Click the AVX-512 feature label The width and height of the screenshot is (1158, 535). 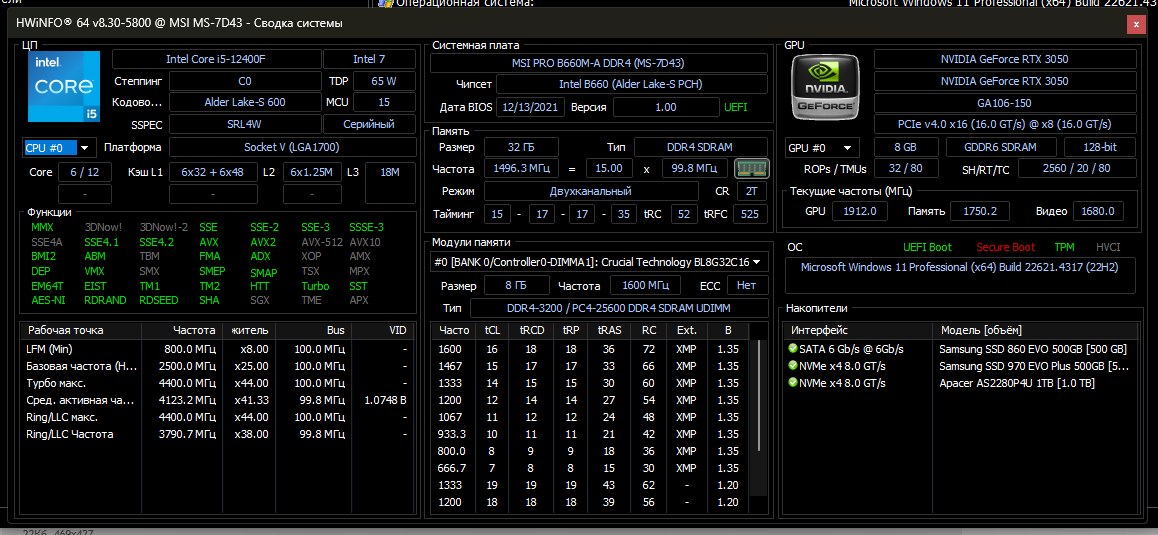click(x=320, y=242)
